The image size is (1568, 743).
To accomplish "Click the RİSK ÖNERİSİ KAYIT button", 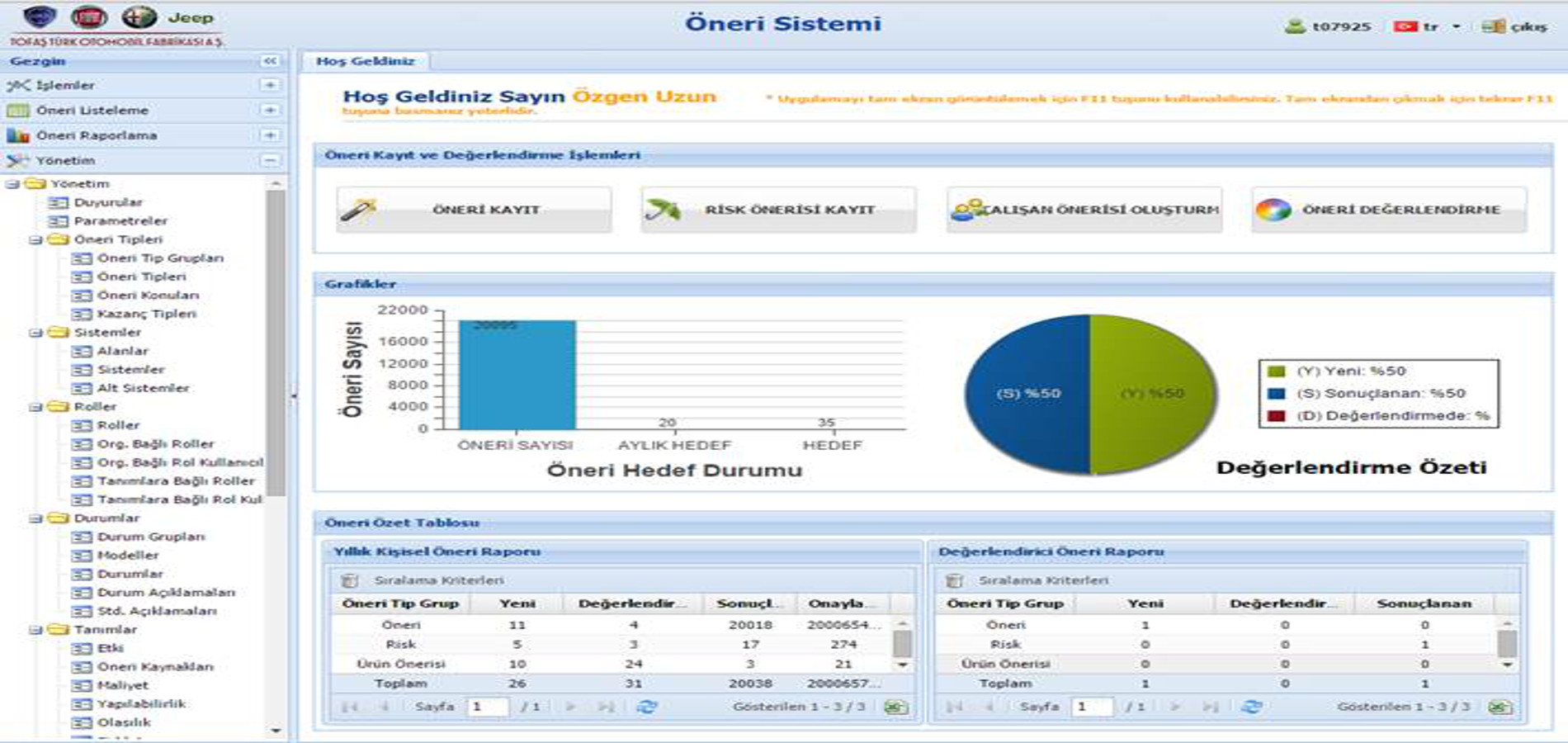I will (778, 210).
